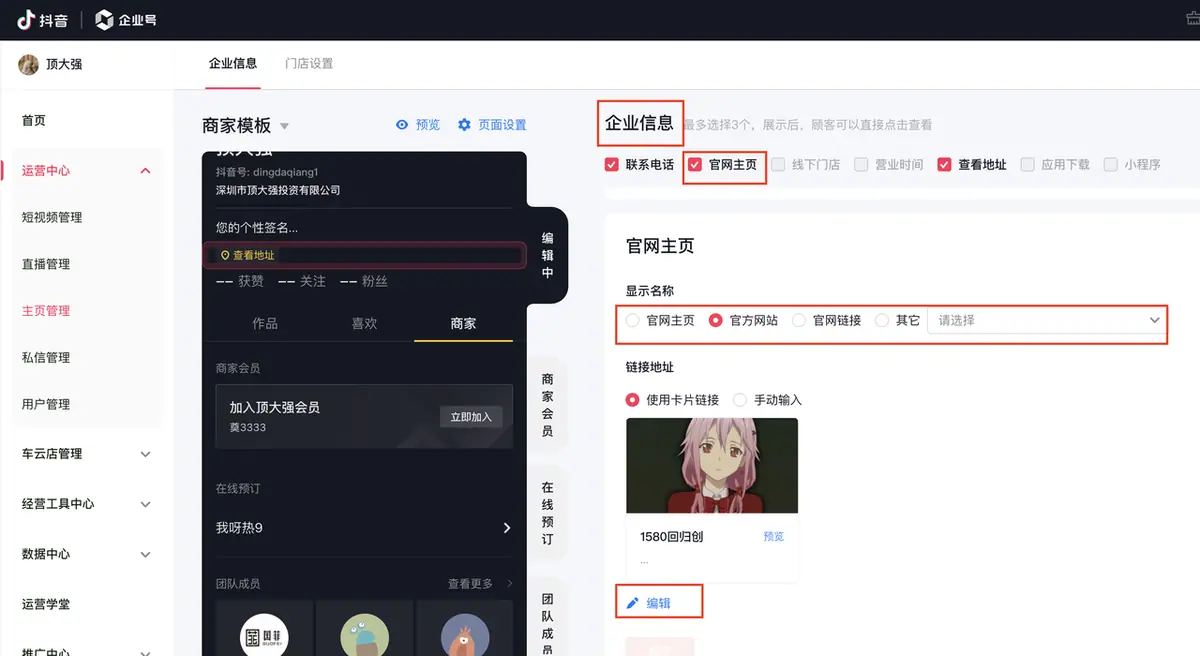Click the 编辑 link under the card
The height and width of the screenshot is (656, 1200).
tap(658, 603)
